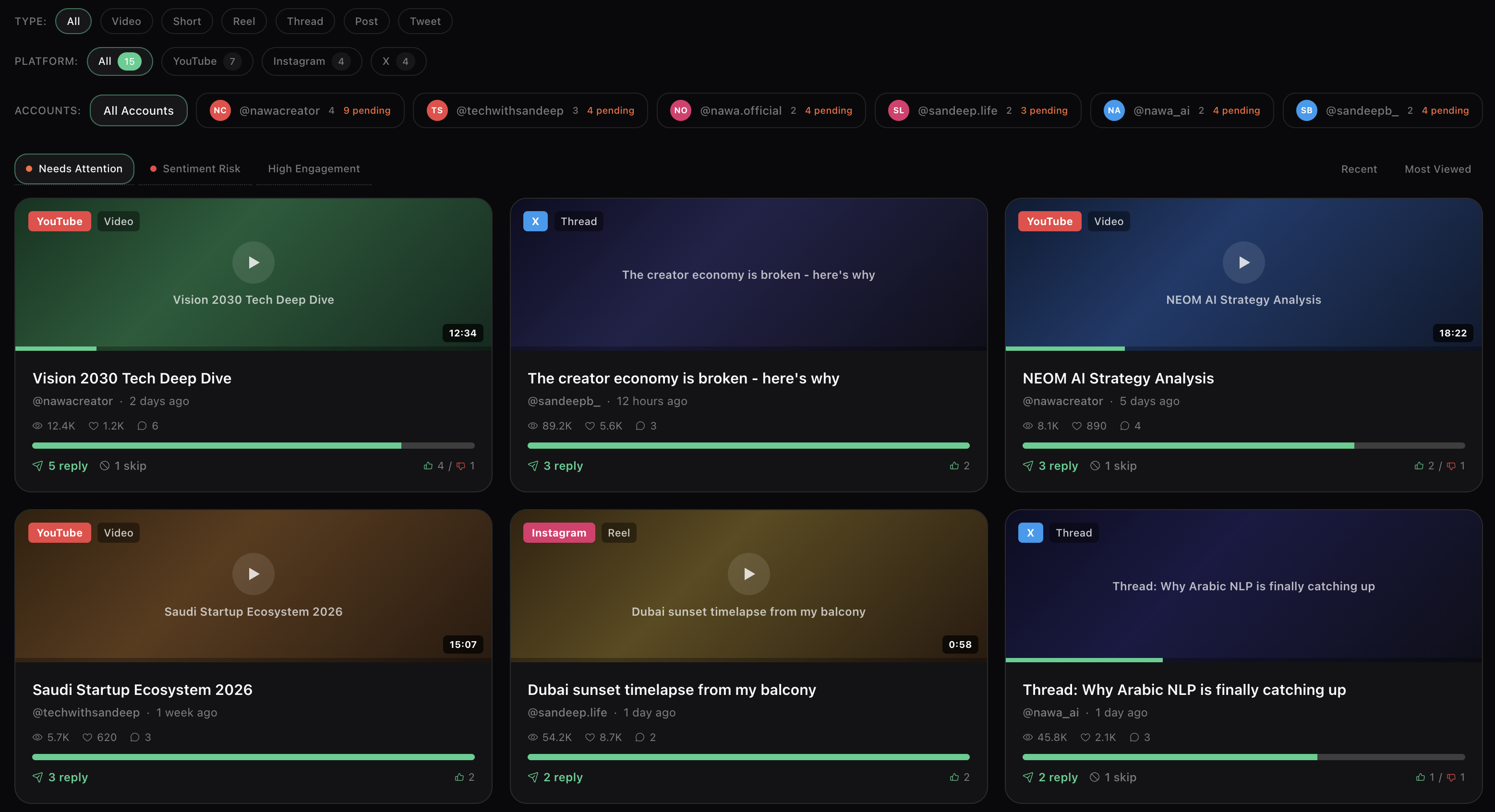Open 2 reply on Dubai sunset reel

(555, 777)
